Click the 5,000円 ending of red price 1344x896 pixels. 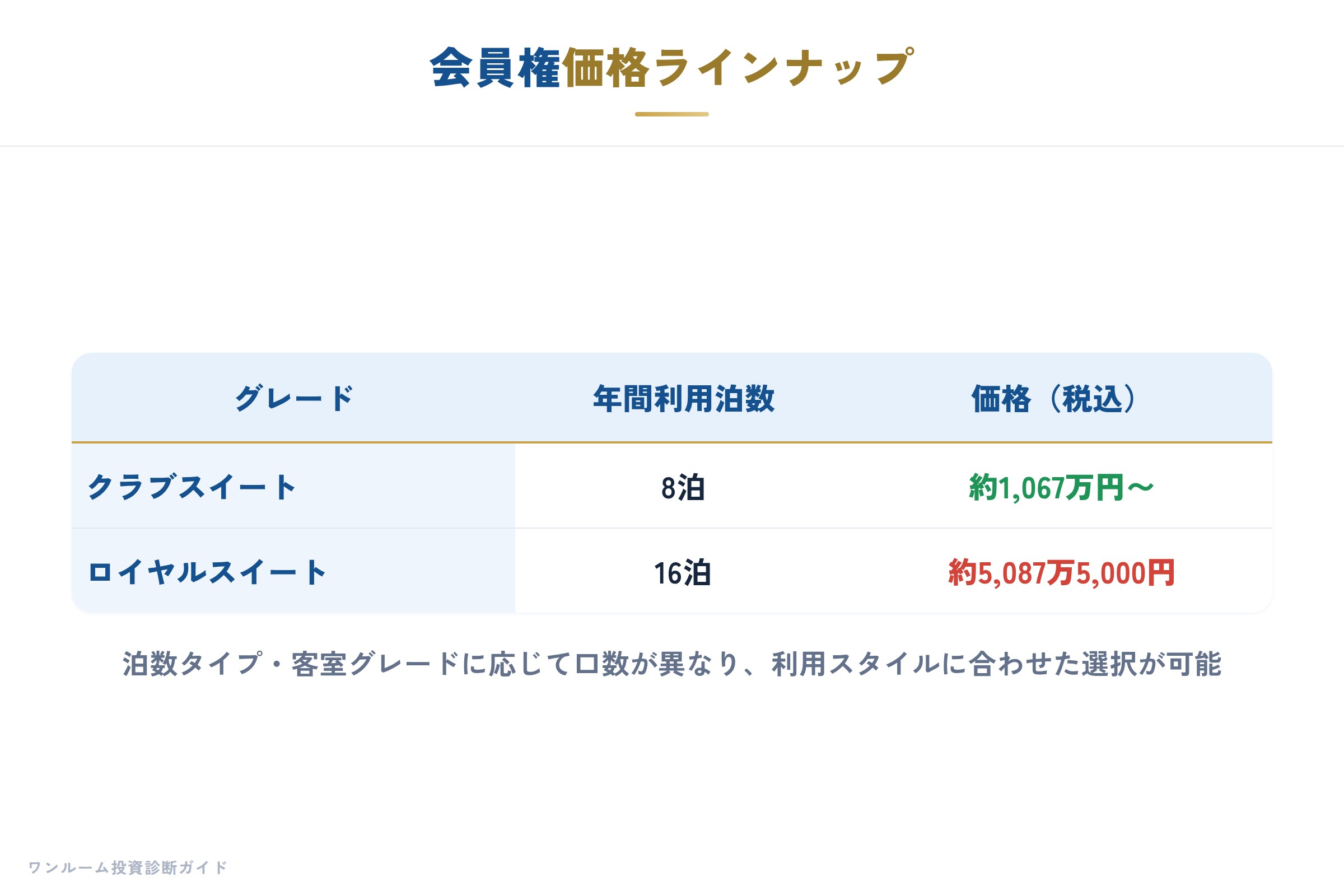(x=1125, y=573)
